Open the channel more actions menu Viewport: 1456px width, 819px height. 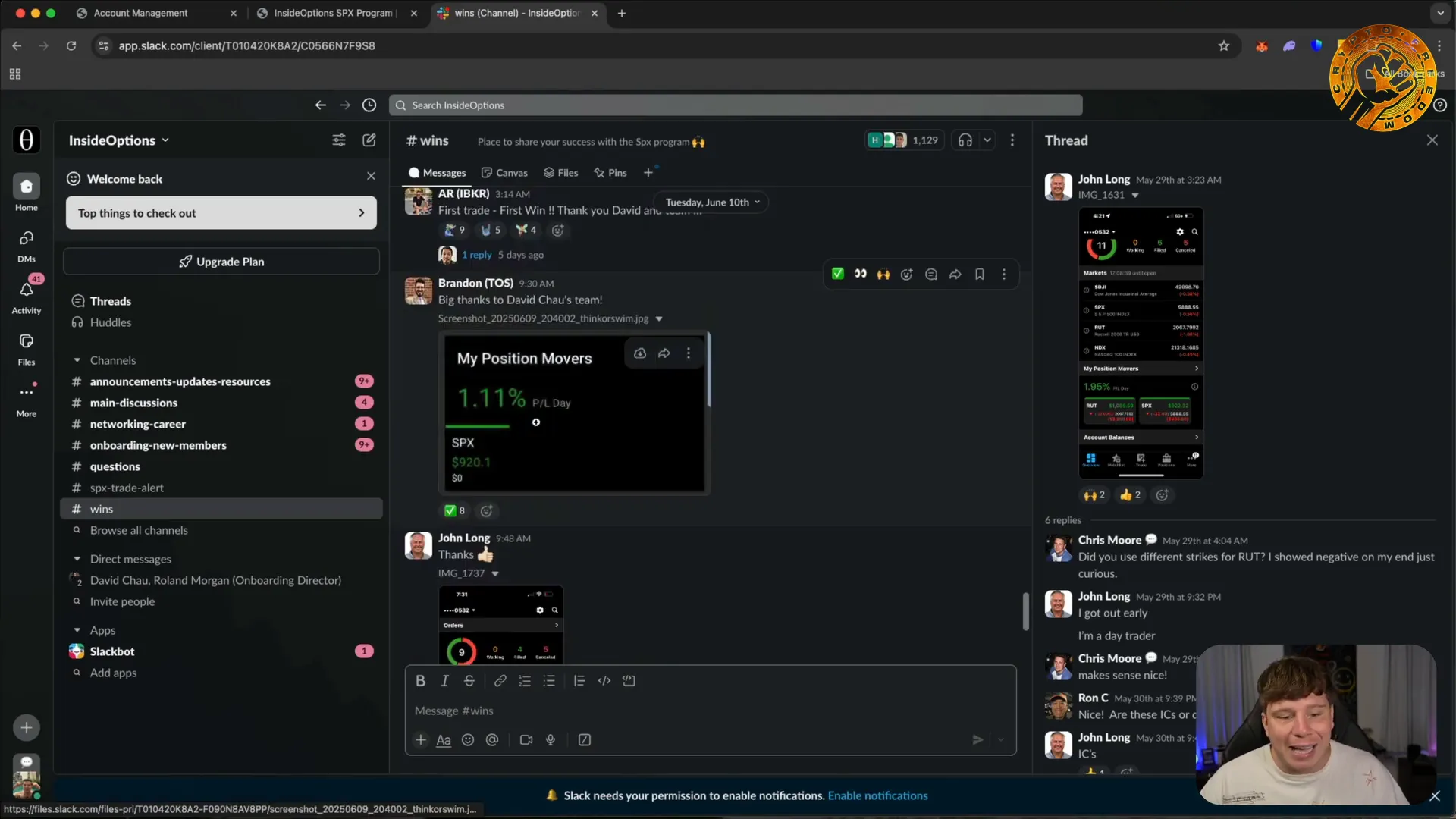1012,140
